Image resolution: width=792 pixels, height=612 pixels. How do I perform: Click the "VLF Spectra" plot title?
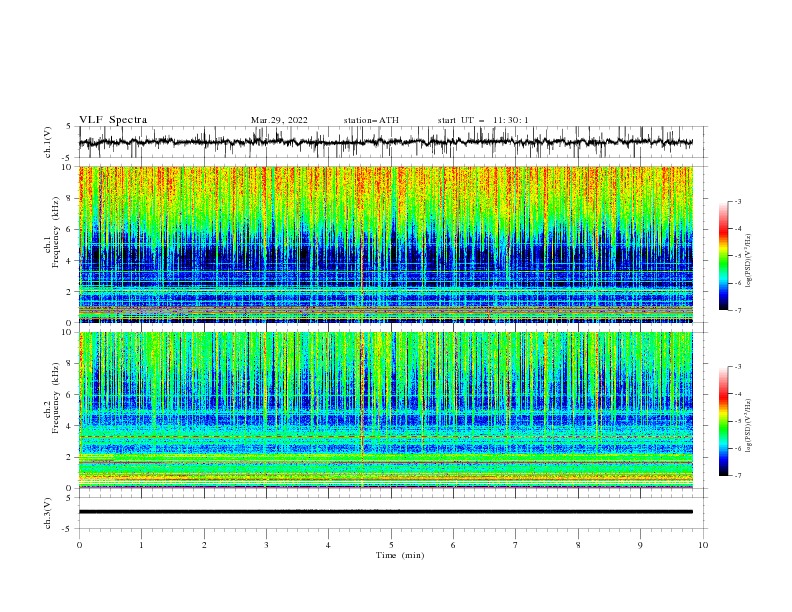(x=113, y=120)
